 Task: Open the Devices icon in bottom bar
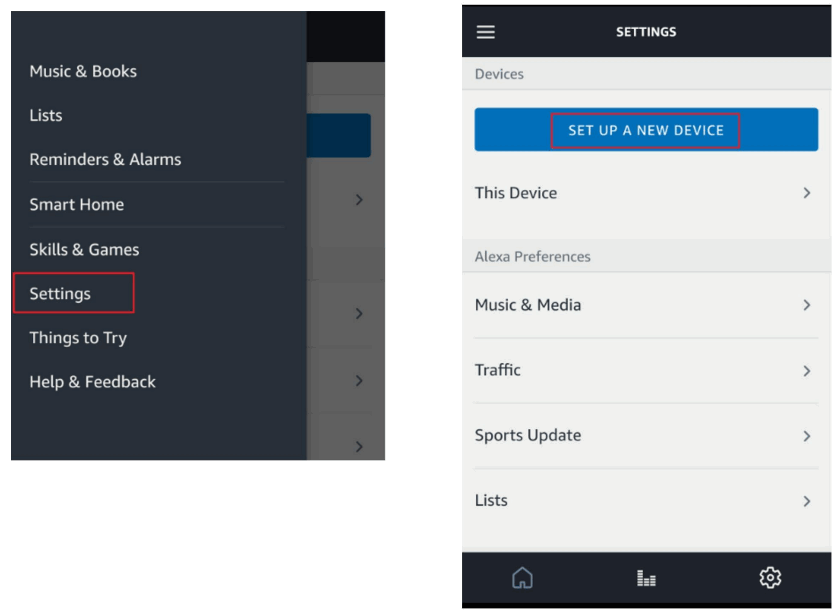pos(646,578)
